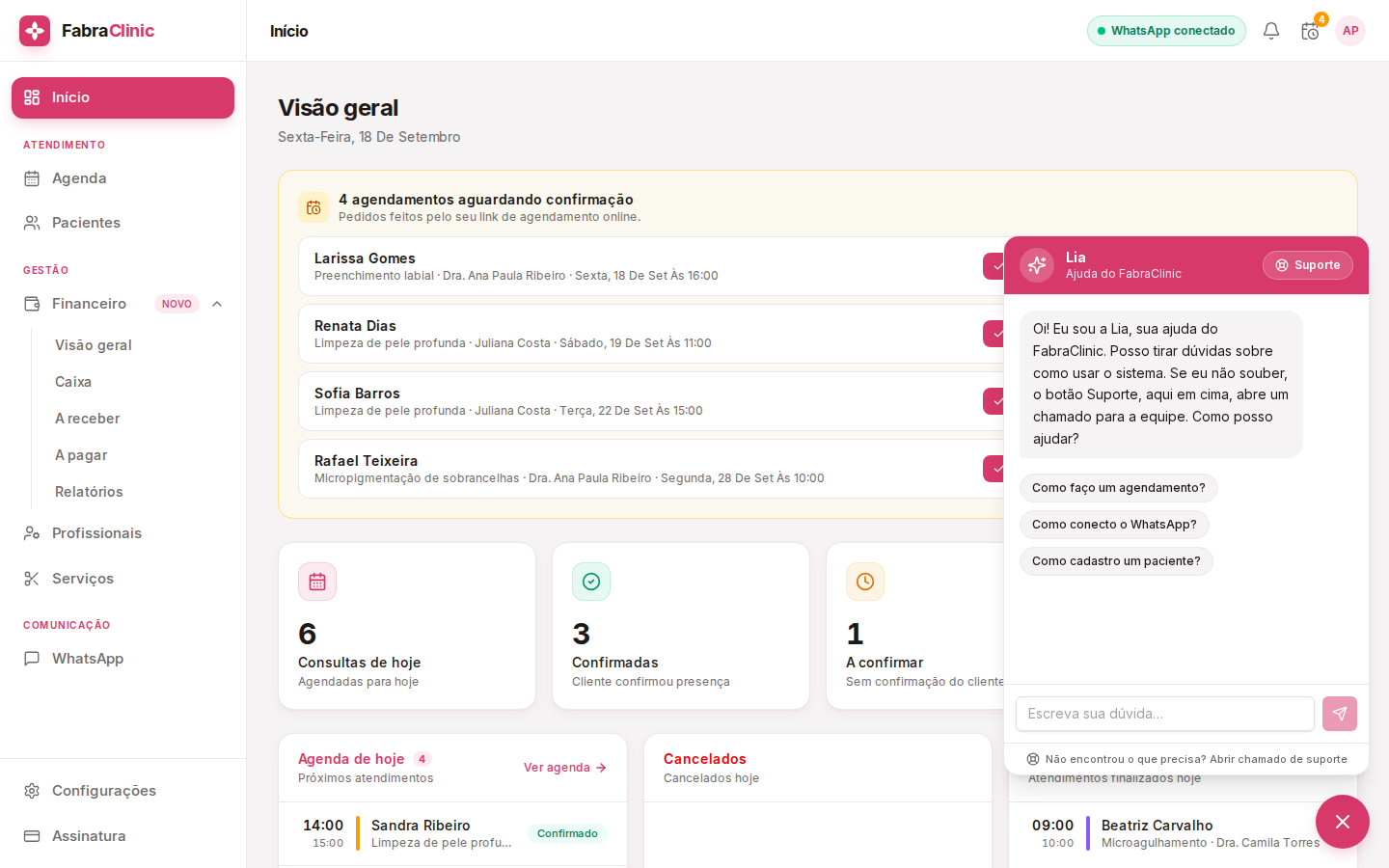Close the Lia chat with the X button
Viewport: 1389px width, 868px height.
click(1343, 822)
